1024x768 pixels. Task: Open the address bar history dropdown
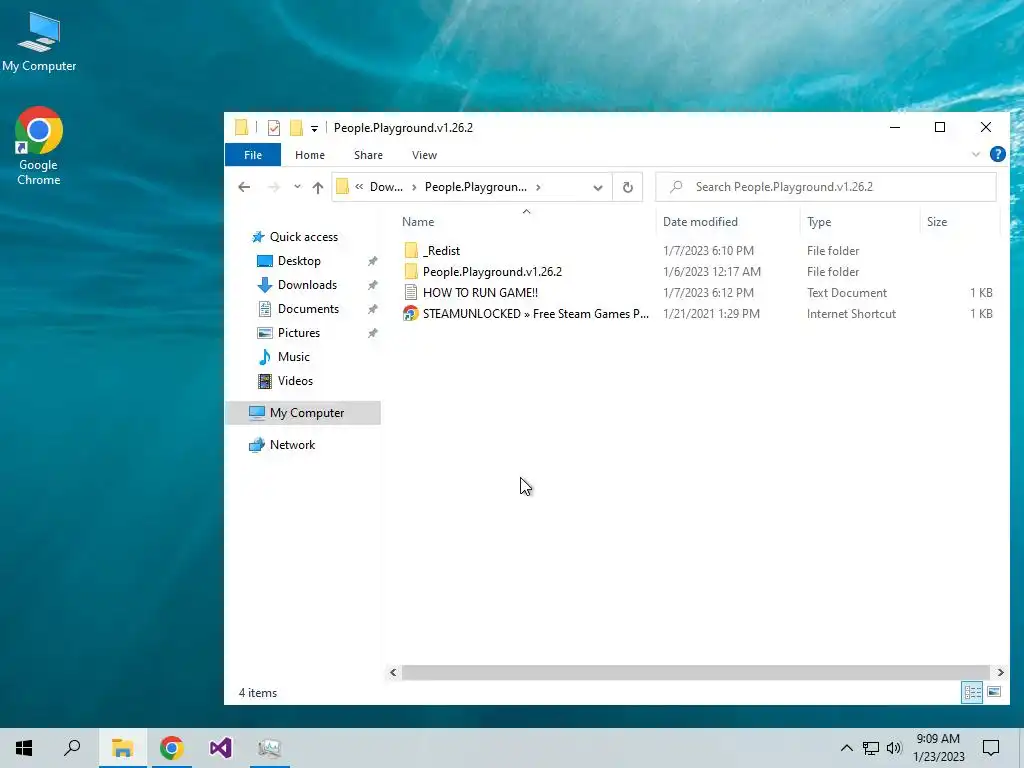(598, 187)
